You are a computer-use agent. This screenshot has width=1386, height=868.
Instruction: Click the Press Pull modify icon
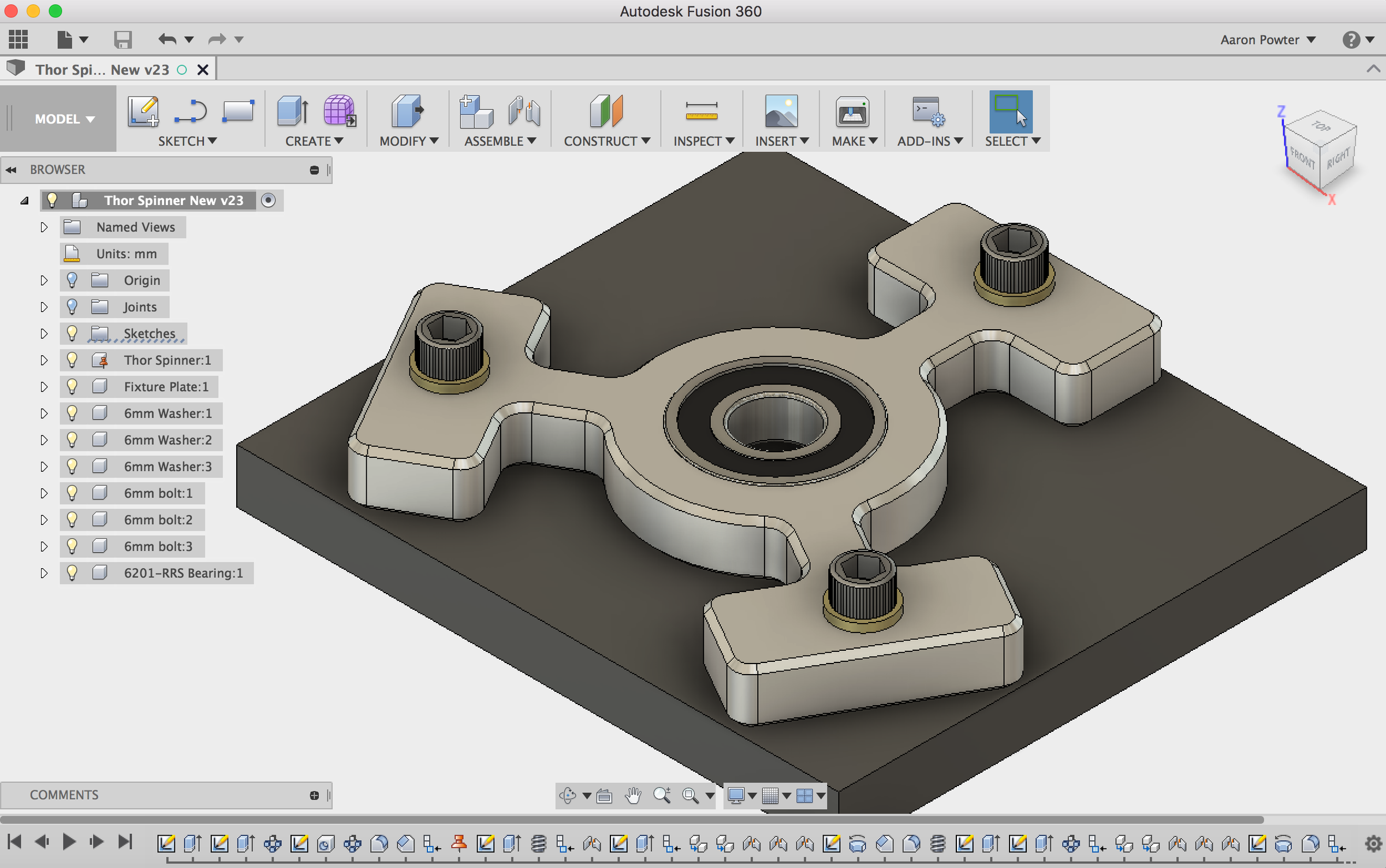tap(407, 110)
